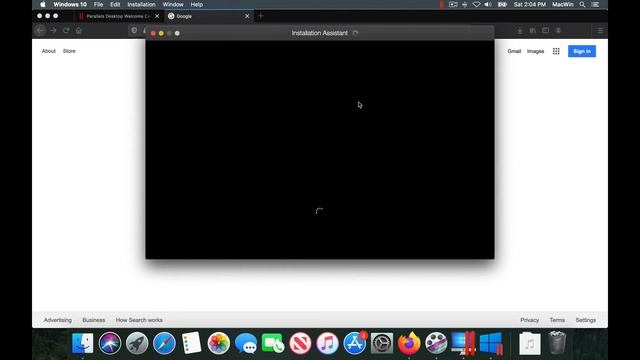Click Parallels icon in menu bar
The width and height of the screenshot is (640, 360).
442,4
